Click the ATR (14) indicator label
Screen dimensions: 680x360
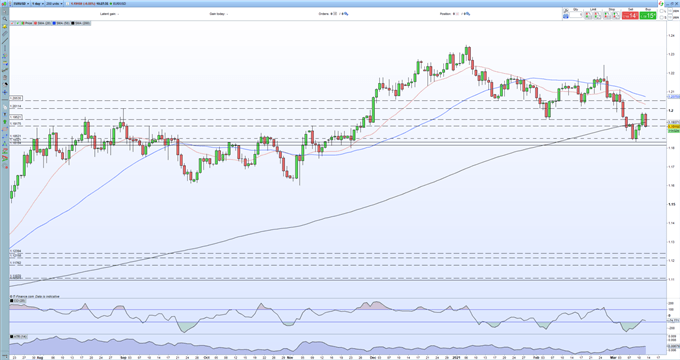tap(18, 337)
